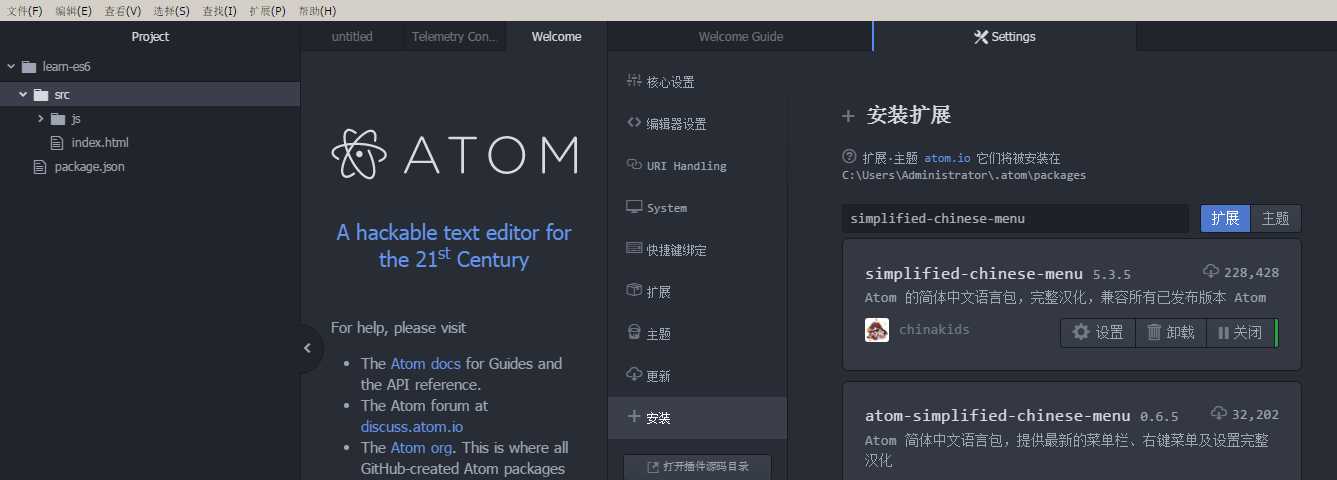This screenshot has width=1337, height=480.
Task: Click the package.json file icon
Action: pos(41,167)
